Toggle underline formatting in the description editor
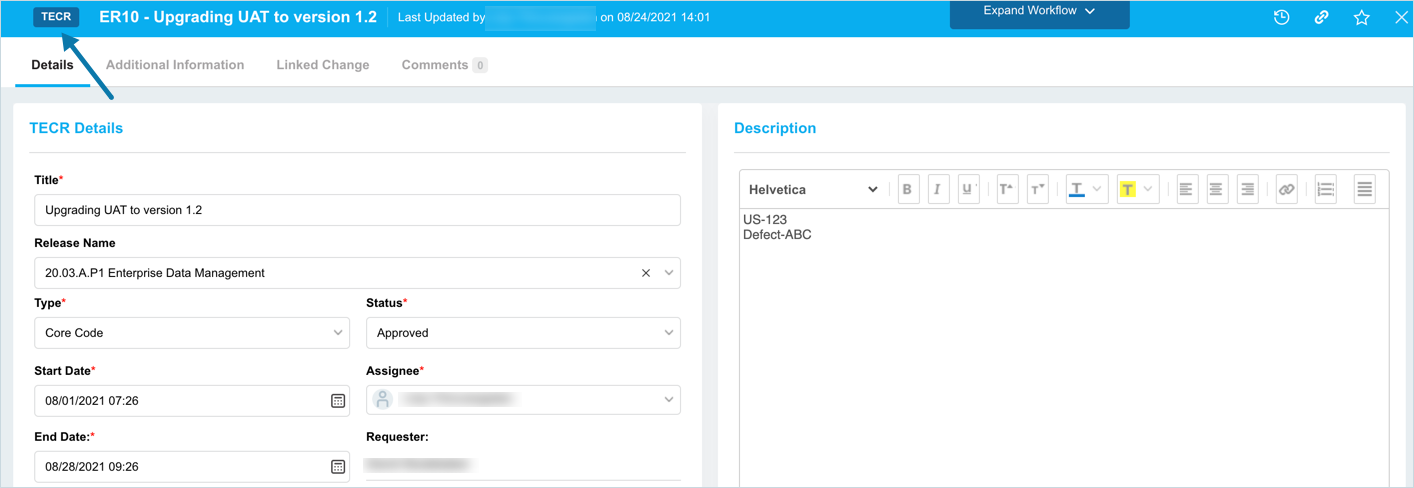The width and height of the screenshot is (1414, 488). 968,190
